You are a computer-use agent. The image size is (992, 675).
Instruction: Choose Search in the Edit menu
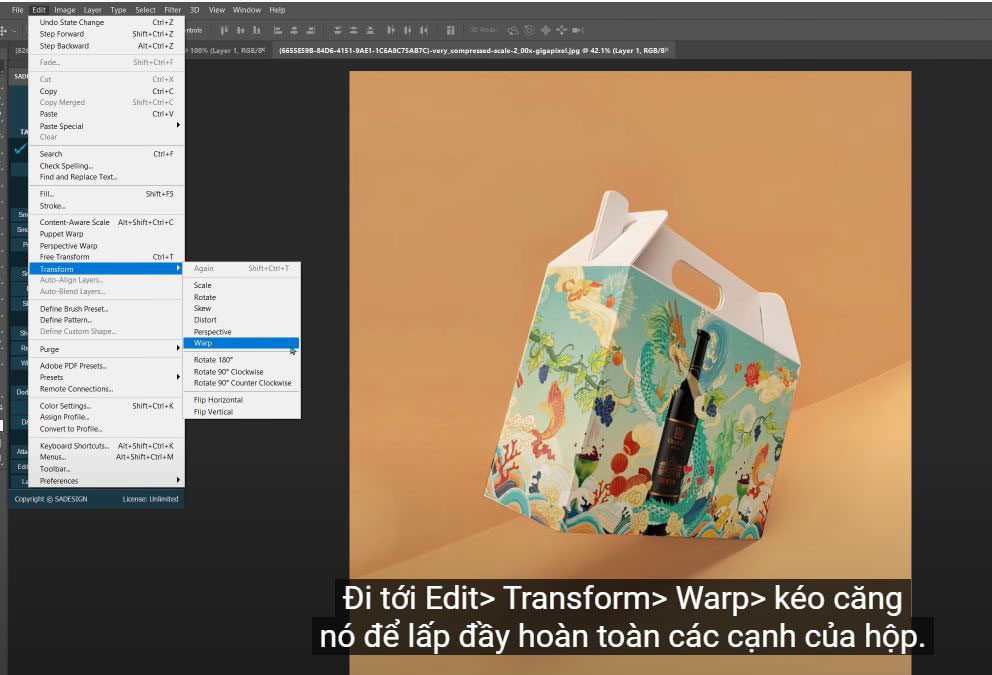click(x=106, y=154)
